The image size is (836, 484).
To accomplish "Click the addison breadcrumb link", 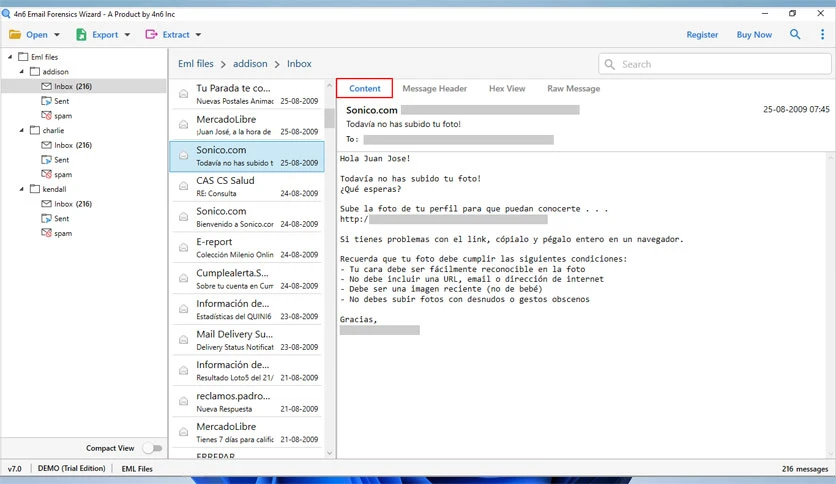I will (250, 63).
